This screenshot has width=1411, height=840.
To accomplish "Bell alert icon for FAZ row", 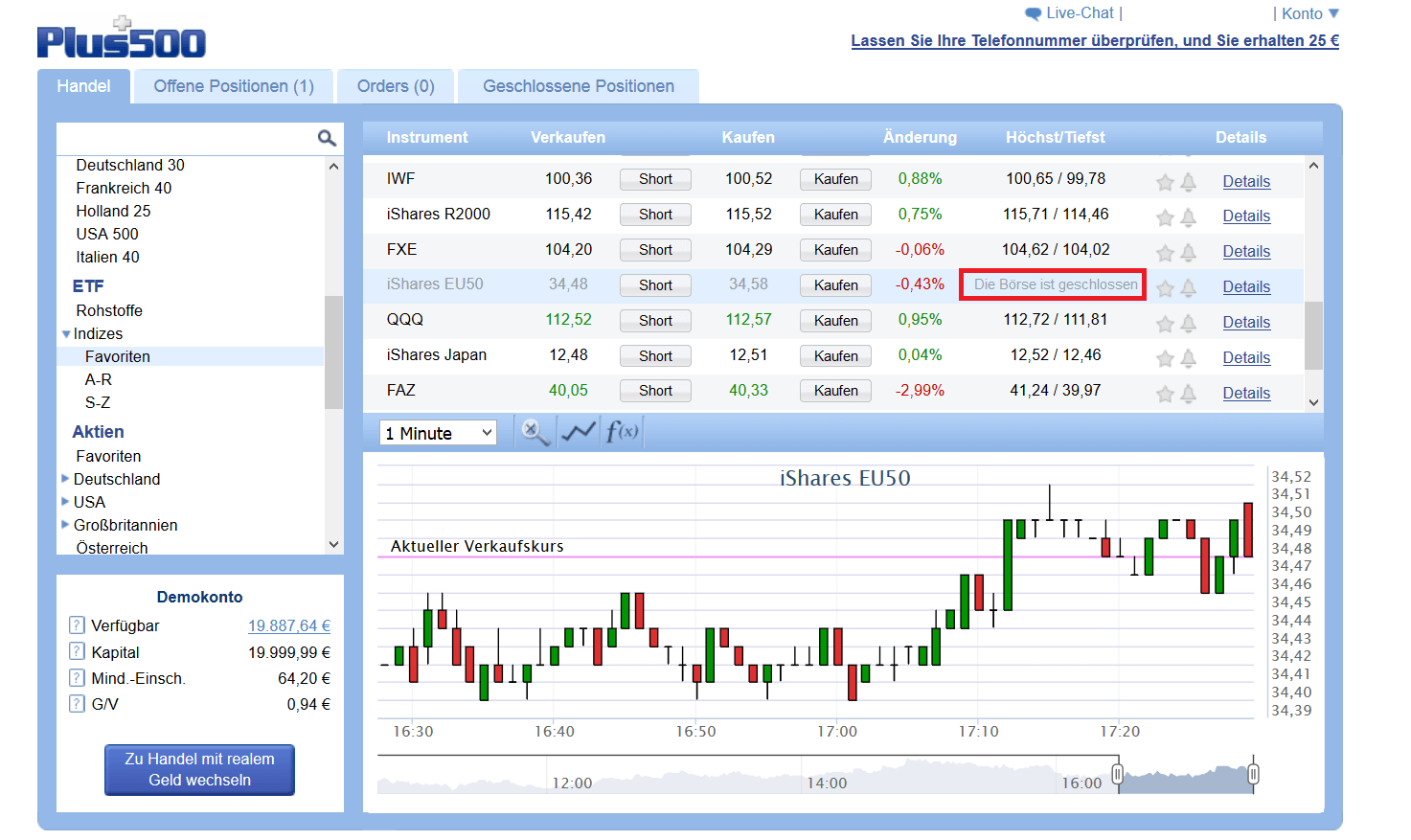I will point(1188,394).
